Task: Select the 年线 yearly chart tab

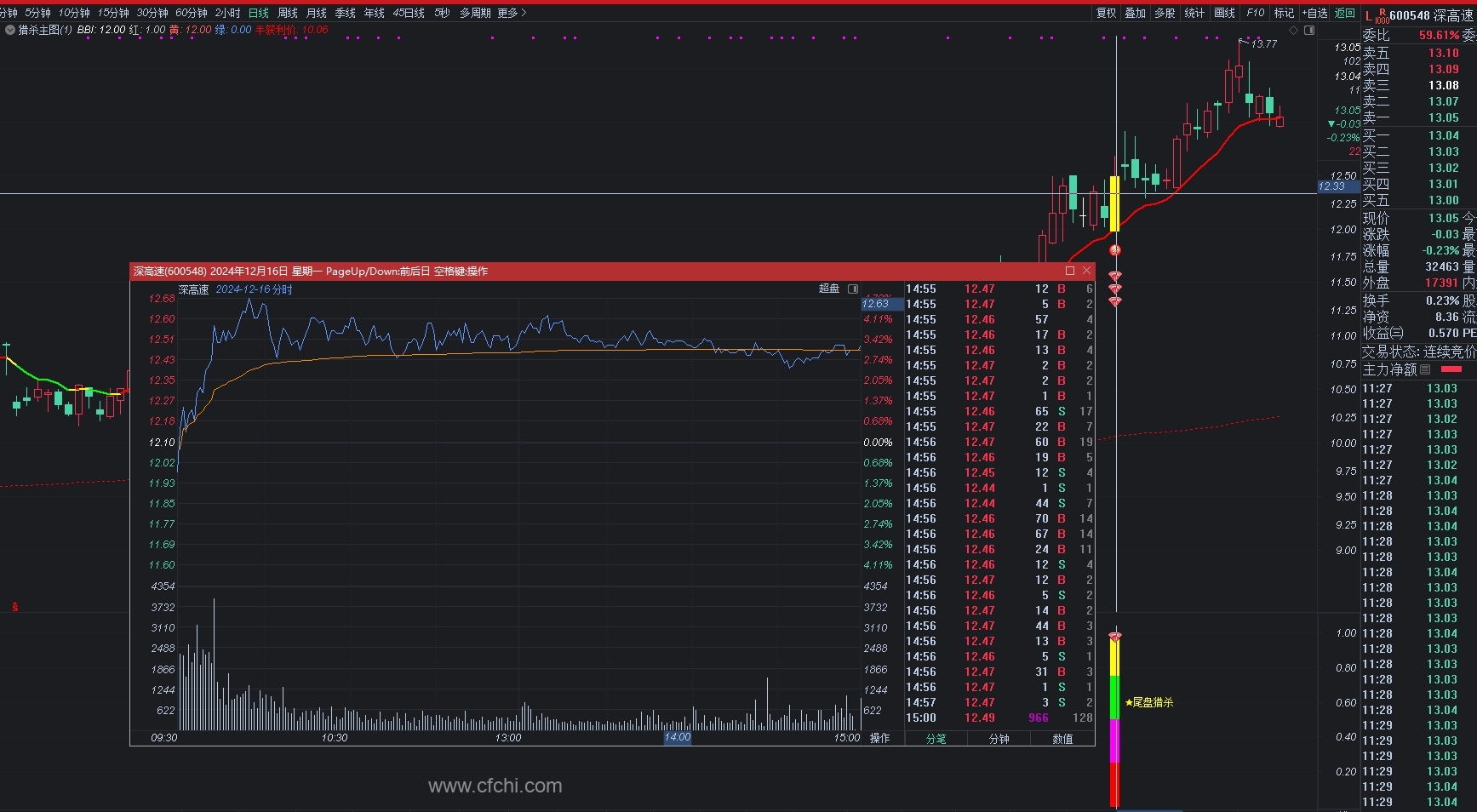Action: 375,13
